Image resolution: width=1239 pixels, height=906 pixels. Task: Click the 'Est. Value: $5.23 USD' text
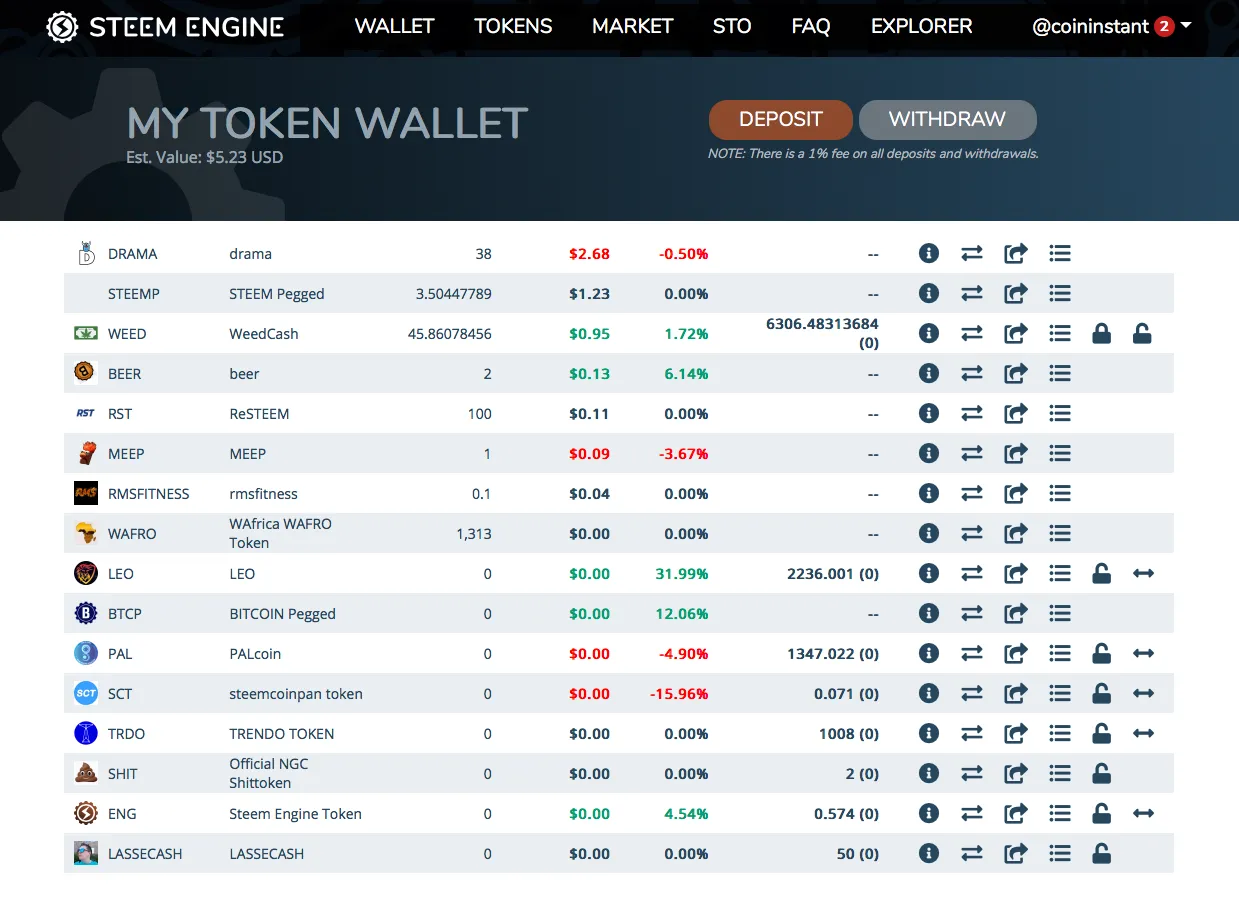(x=205, y=158)
